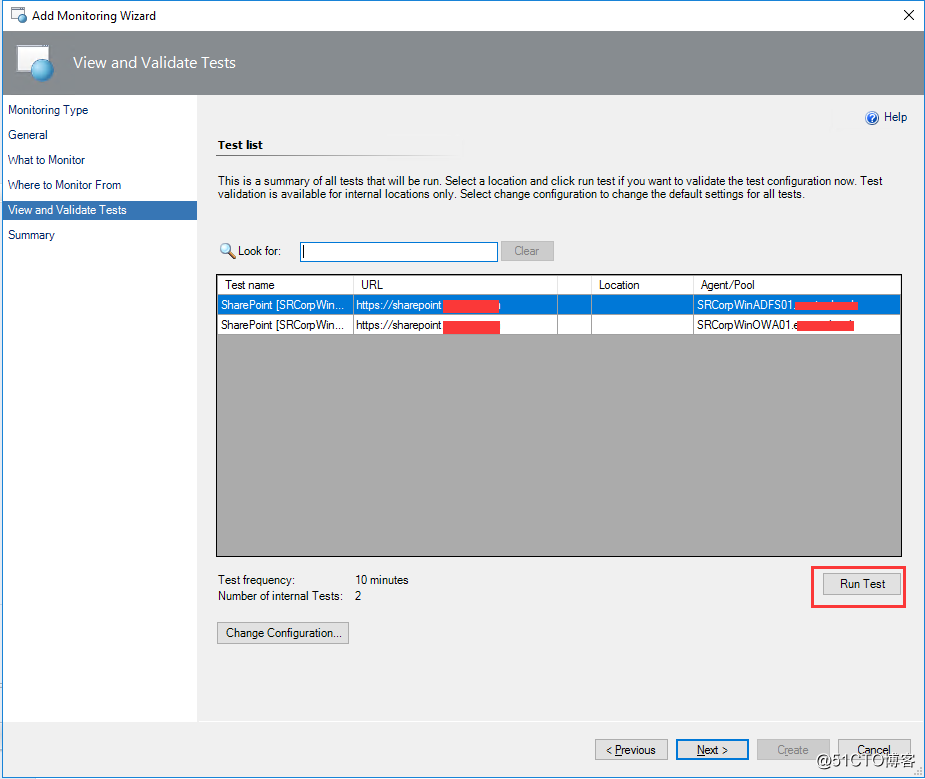Sort by the Test name column header

286,285
